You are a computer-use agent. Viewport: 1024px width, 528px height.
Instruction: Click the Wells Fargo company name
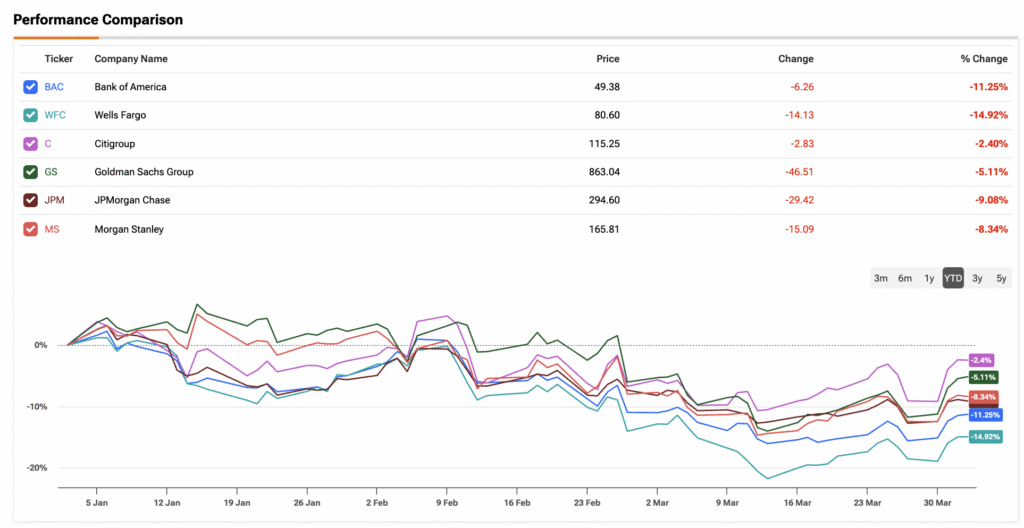tap(120, 115)
